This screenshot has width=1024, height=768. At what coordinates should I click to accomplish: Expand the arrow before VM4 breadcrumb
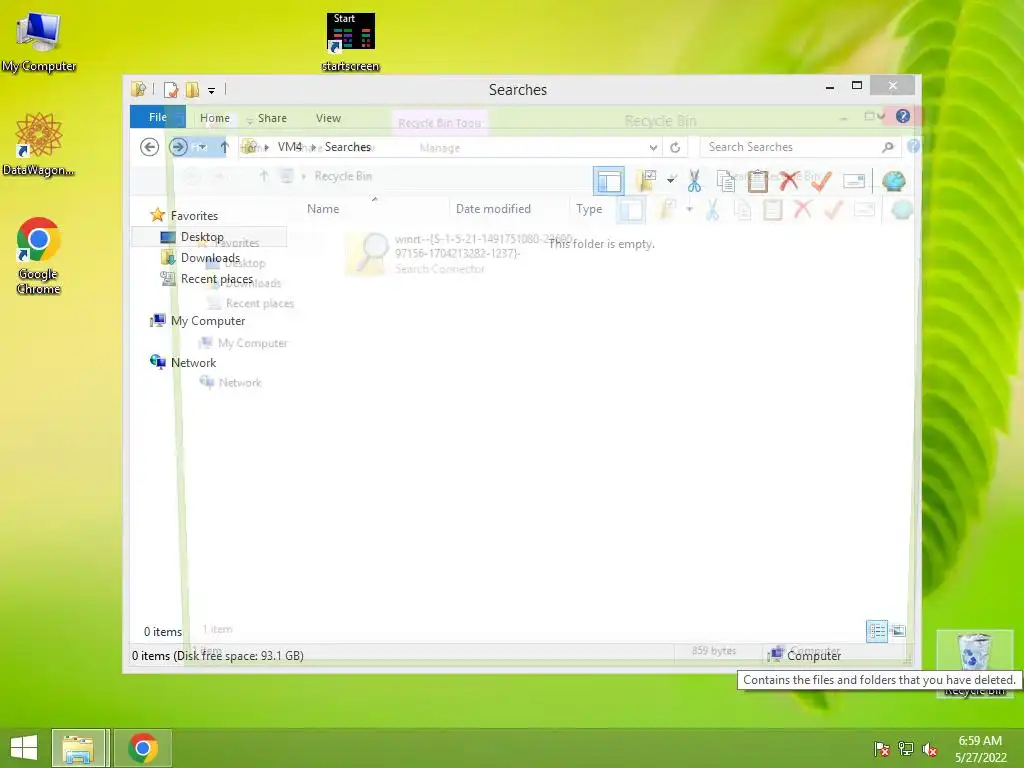tap(266, 148)
